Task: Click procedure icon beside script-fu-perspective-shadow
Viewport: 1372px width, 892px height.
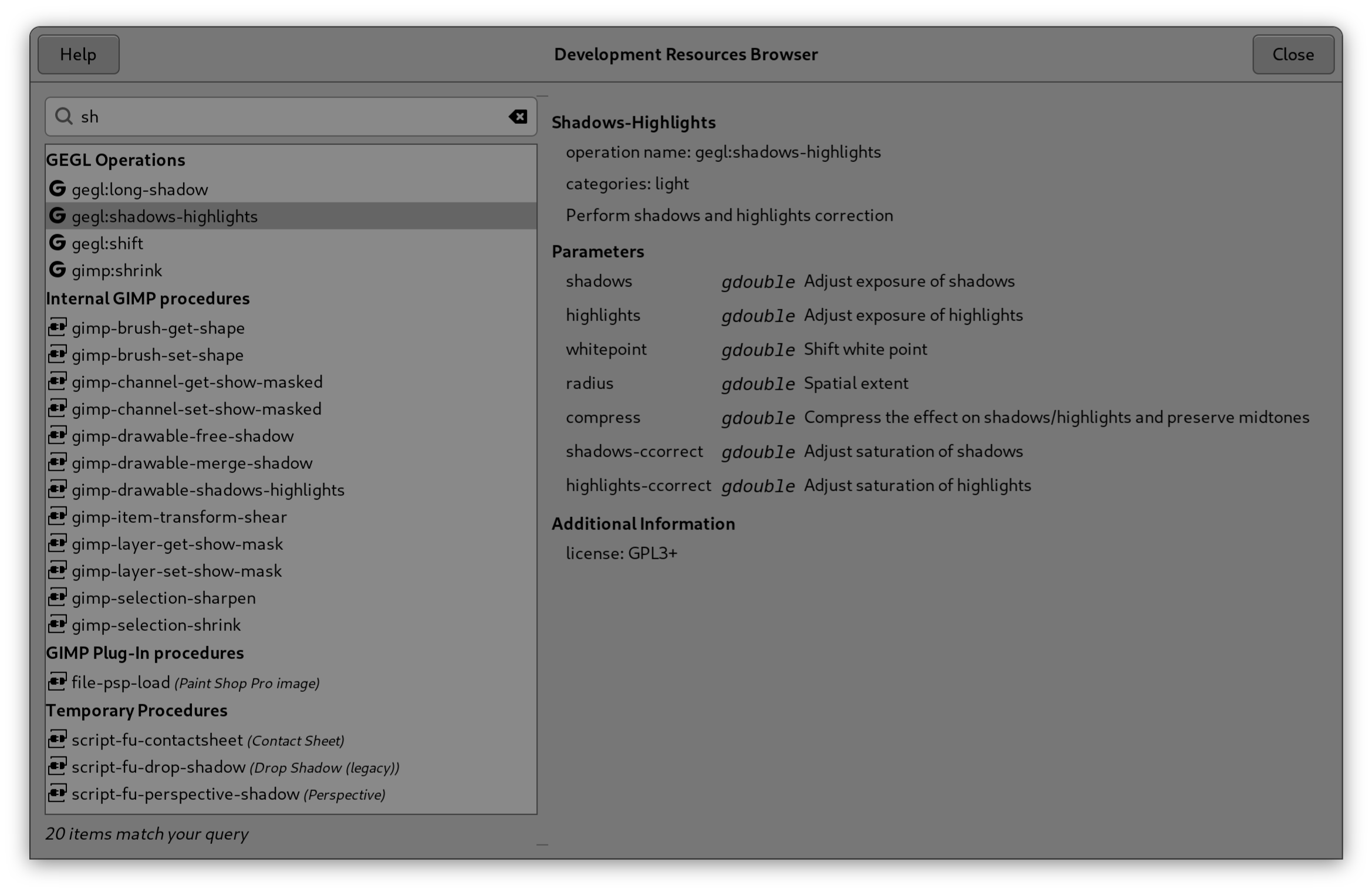Action: 57,793
